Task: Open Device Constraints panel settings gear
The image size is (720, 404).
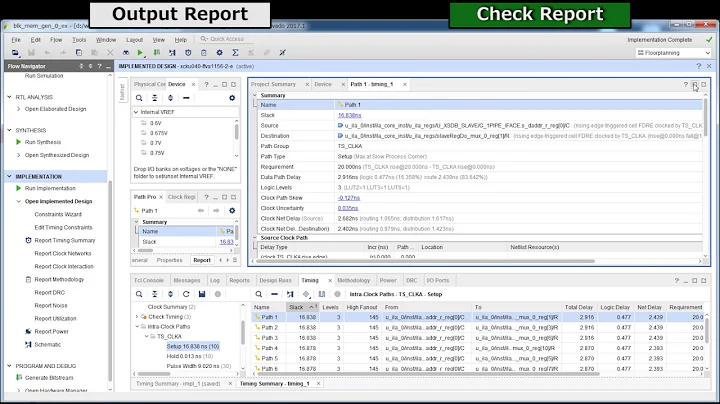Action: (x=232, y=98)
